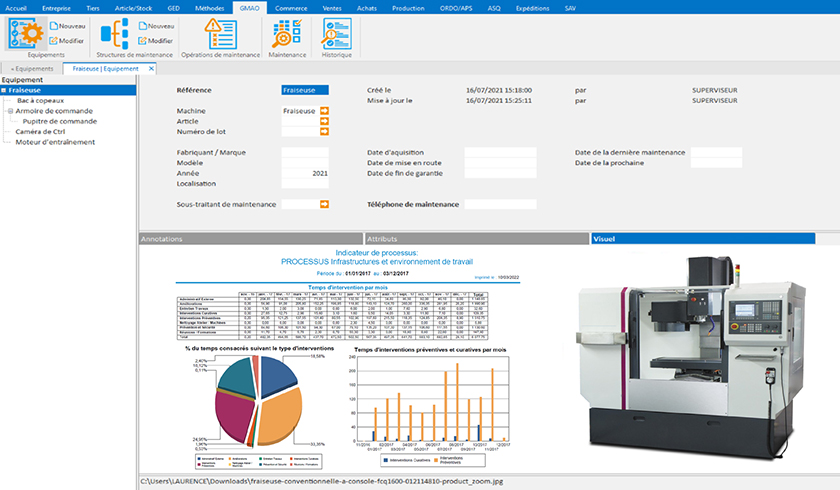
Task: Click the orange arrow for Numéro de lot
Action: 324,131
